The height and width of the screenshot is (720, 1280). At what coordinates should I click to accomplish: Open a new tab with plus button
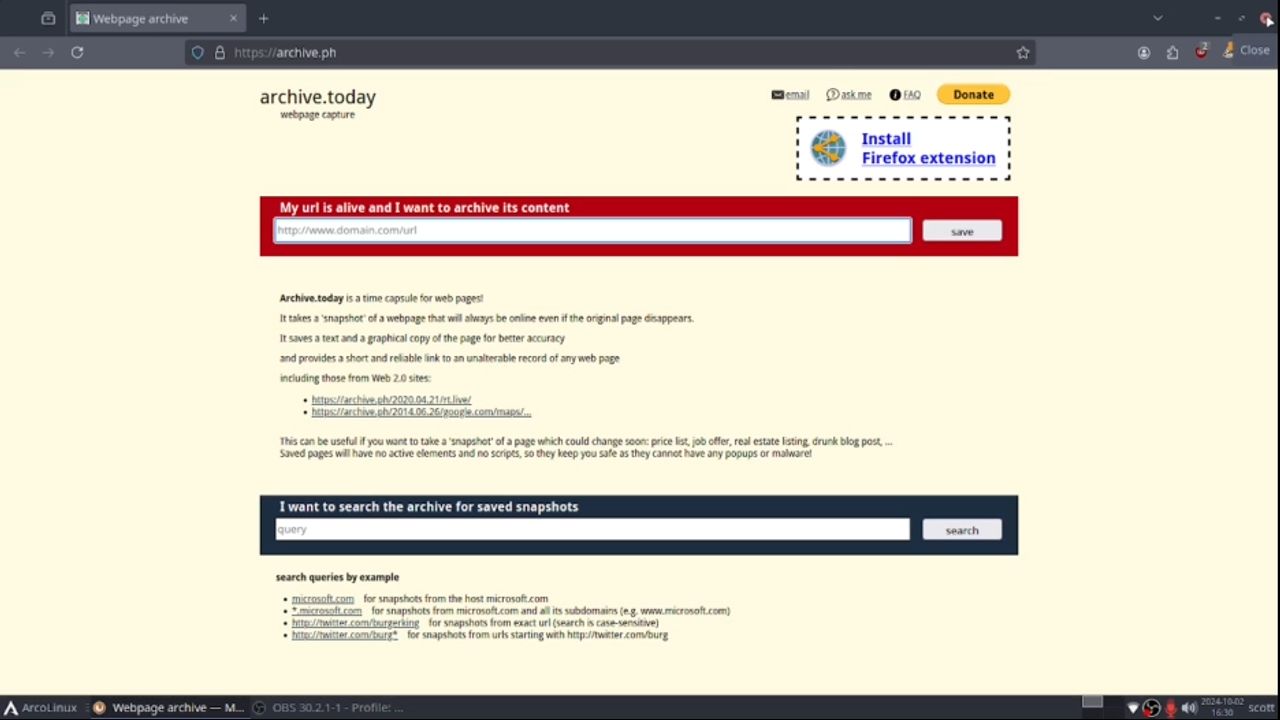click(x=264, y=18)
